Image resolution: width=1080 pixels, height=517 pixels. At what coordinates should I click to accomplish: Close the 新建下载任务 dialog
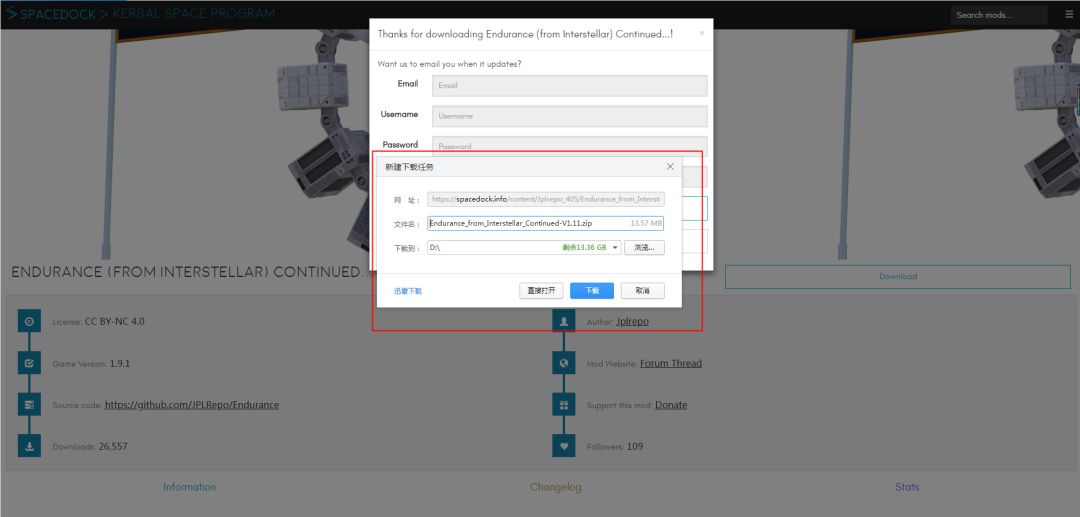pyautogui.click(x=670, y=167)
